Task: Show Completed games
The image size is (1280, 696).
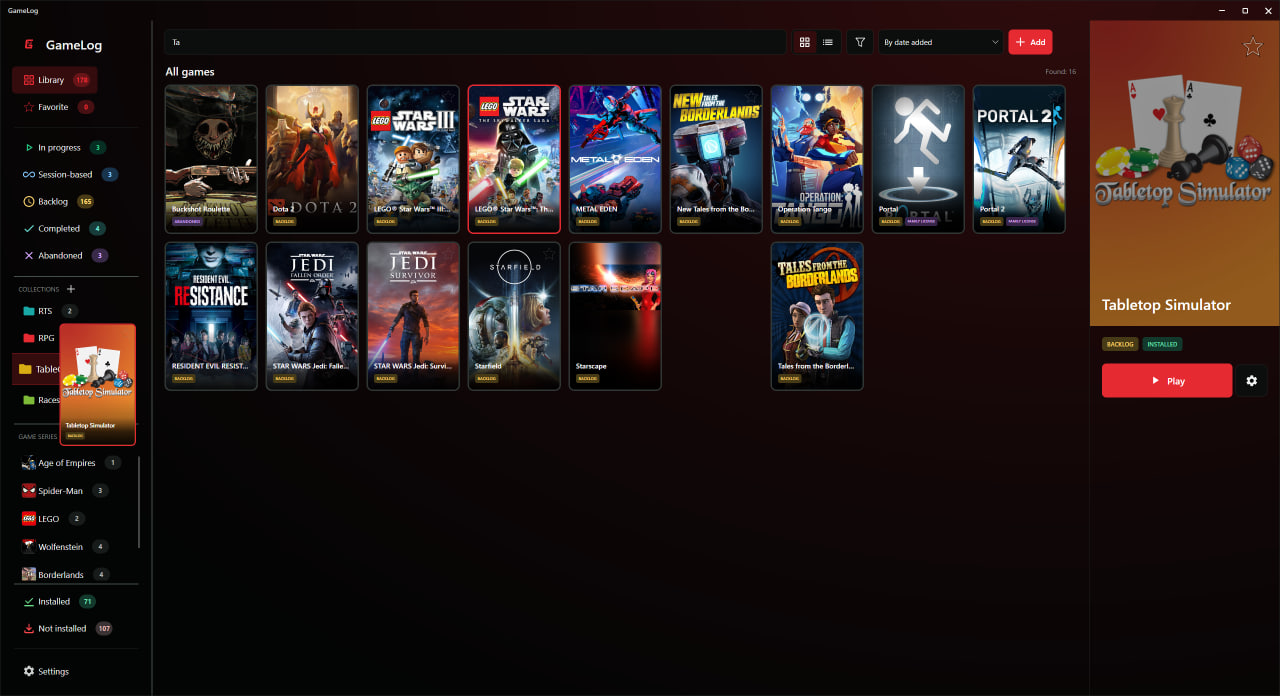Action: [x=64, y=228]
